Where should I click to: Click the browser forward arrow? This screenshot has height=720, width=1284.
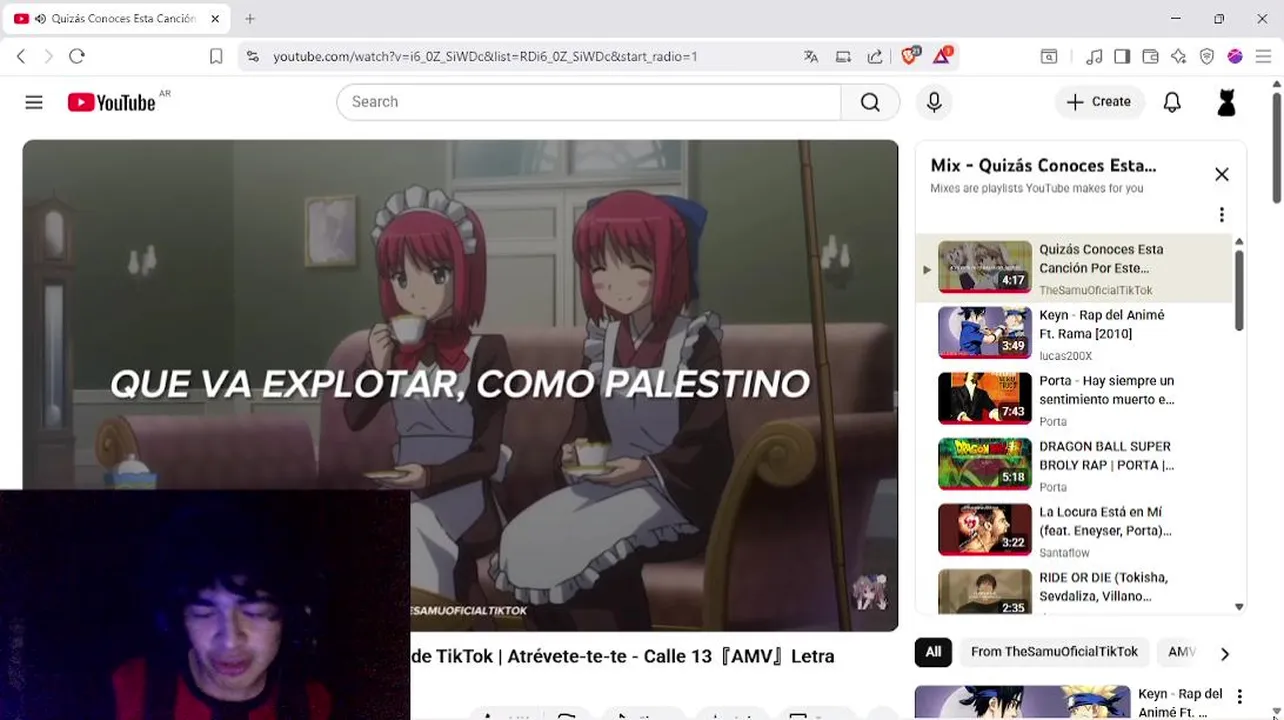point(48,57)
